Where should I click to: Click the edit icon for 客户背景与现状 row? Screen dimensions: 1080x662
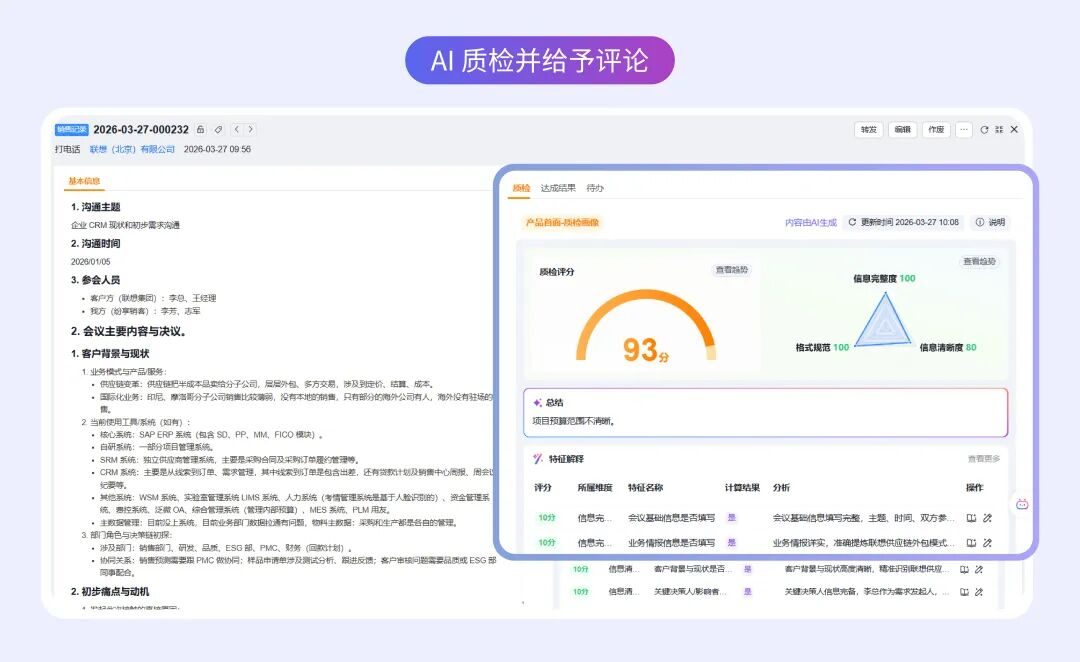979,570
